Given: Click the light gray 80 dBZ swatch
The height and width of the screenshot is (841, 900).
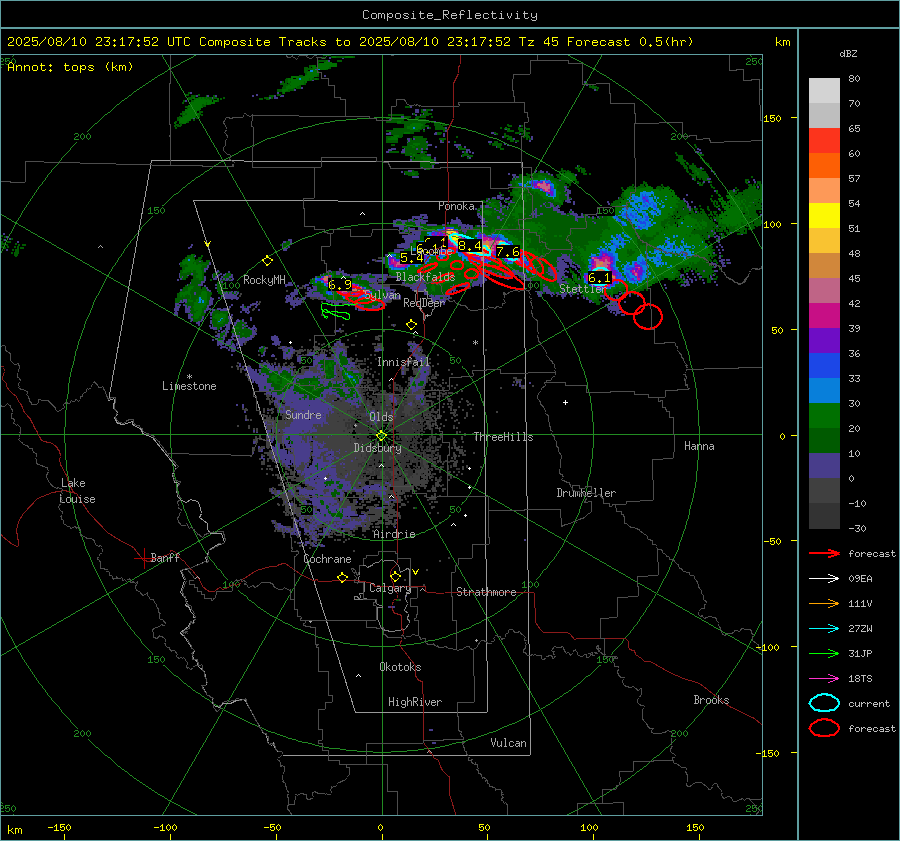Looking at the screenshot, I should 824,90.
